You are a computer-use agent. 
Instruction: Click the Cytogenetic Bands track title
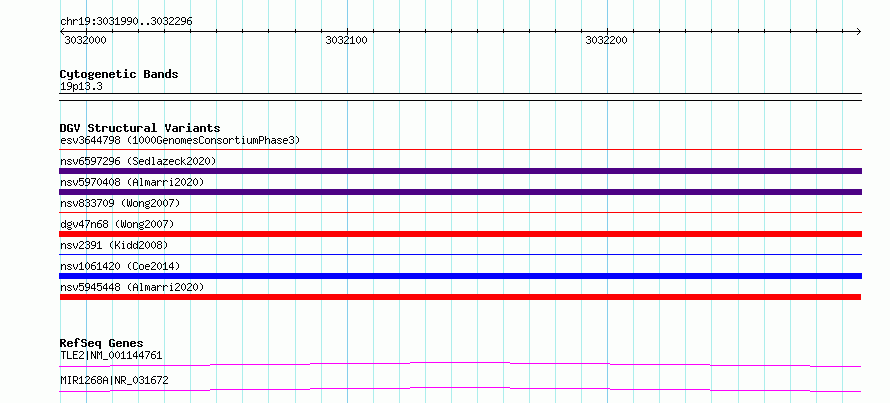point(119,74)
